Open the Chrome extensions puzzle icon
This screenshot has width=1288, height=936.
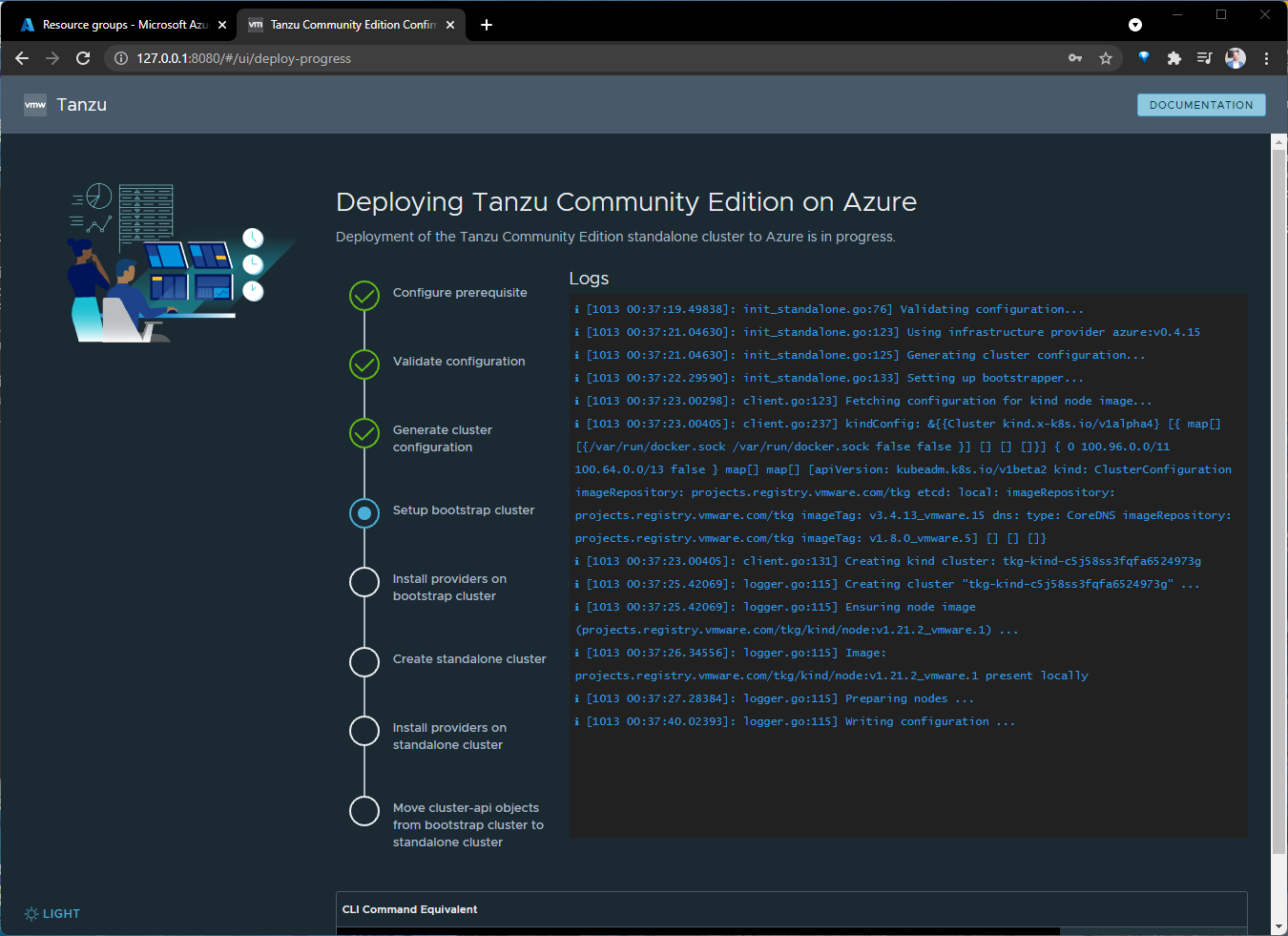click(x=1174, y=58)
